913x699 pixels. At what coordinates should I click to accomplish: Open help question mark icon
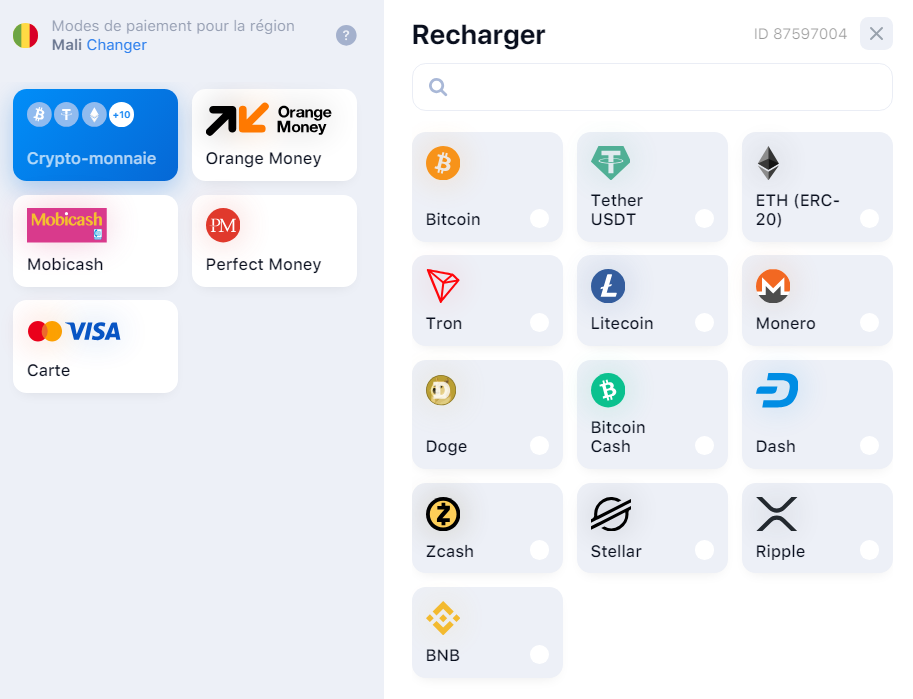click(346, 36)
